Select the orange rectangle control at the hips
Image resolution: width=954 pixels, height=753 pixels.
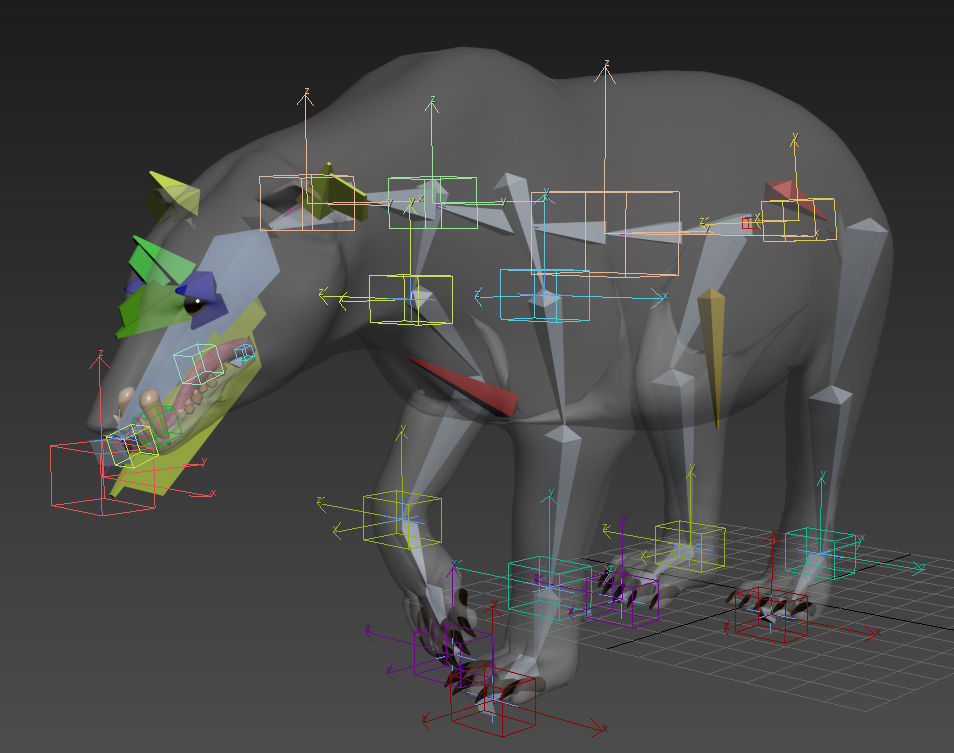tap(799, 220)
